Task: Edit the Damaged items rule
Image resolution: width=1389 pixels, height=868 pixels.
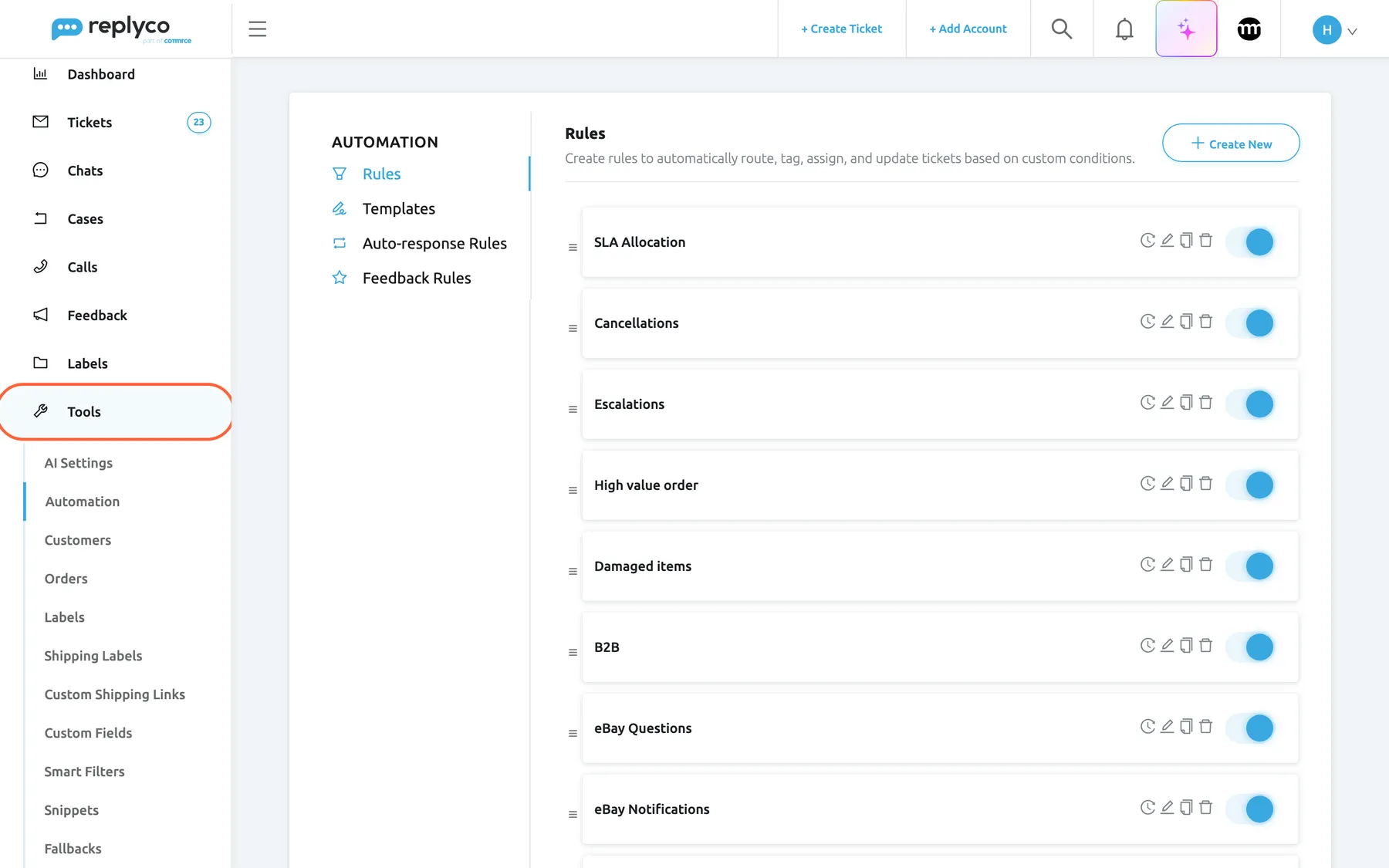Action: (x=1167, y=565)
